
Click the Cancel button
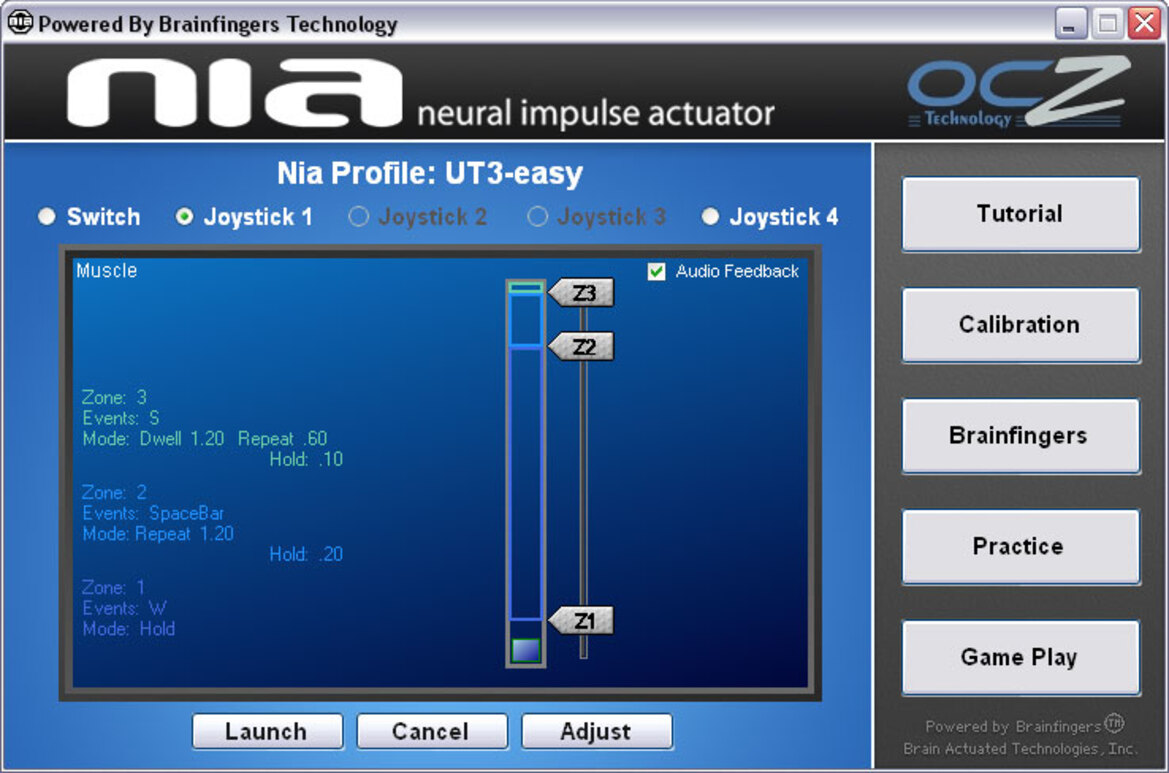[x=432, y=731]
